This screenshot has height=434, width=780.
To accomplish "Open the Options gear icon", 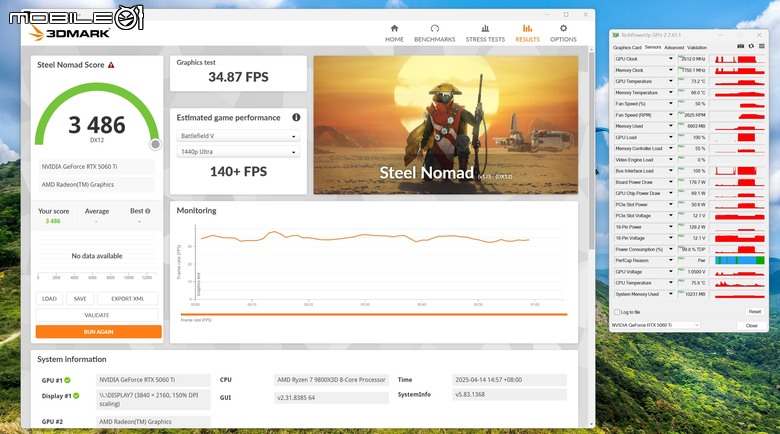I will 563,28.
